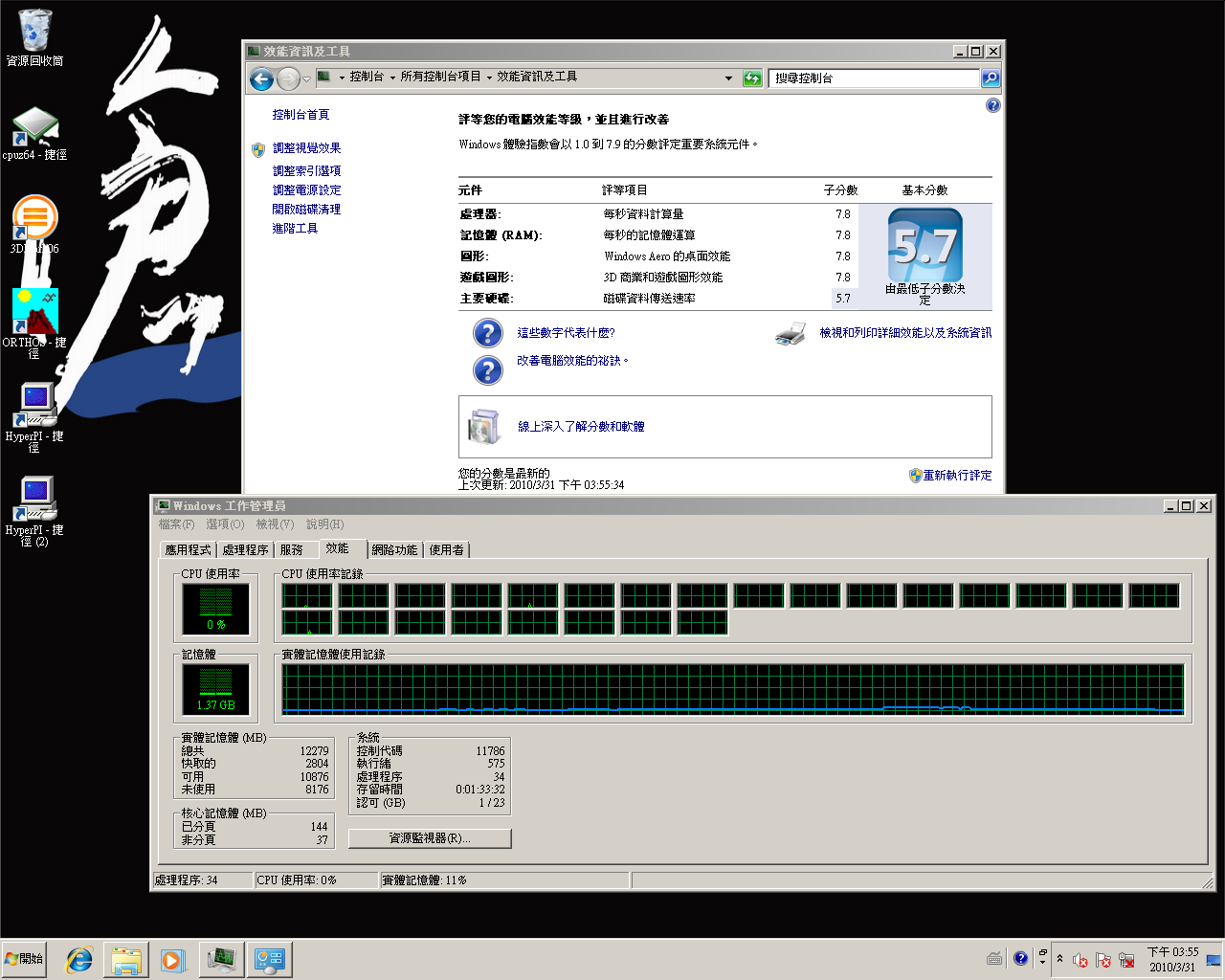Viewport: 1225px width, 980px height.
Task: Select Task Manager icon on taskbar
Action: click(222, 960)
